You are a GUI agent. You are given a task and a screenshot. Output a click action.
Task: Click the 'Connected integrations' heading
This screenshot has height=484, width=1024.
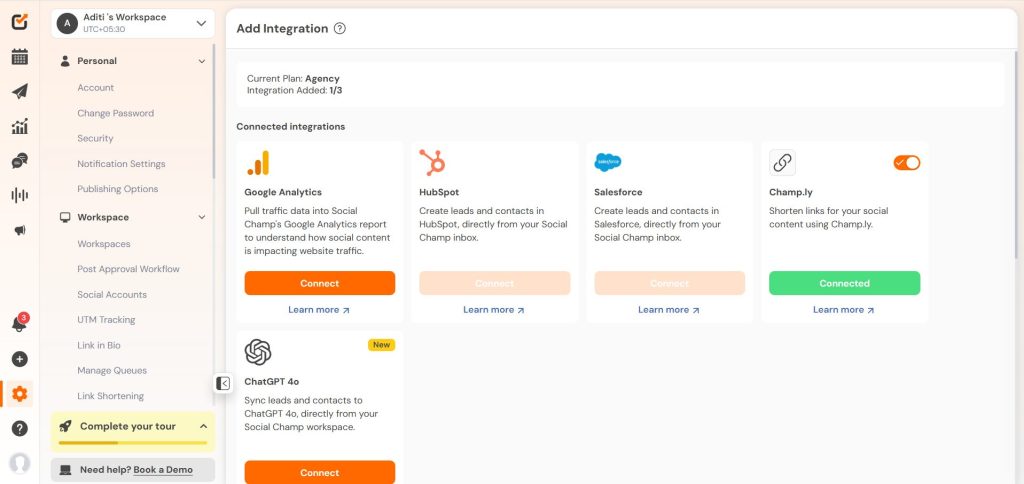tap(291, 127)
